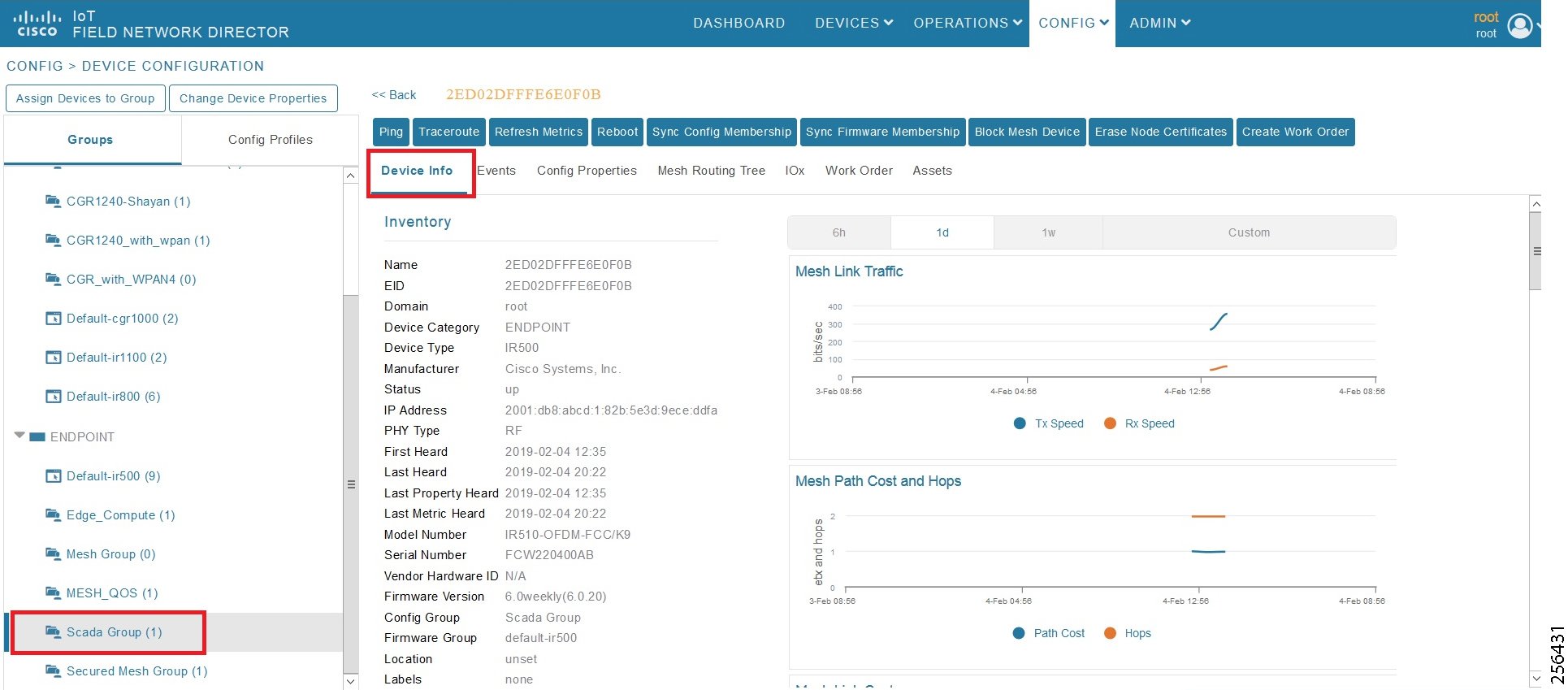Open Secured Mesh Group (1) group
This screenshot has height=690, width=1568.
click(137, 671)
